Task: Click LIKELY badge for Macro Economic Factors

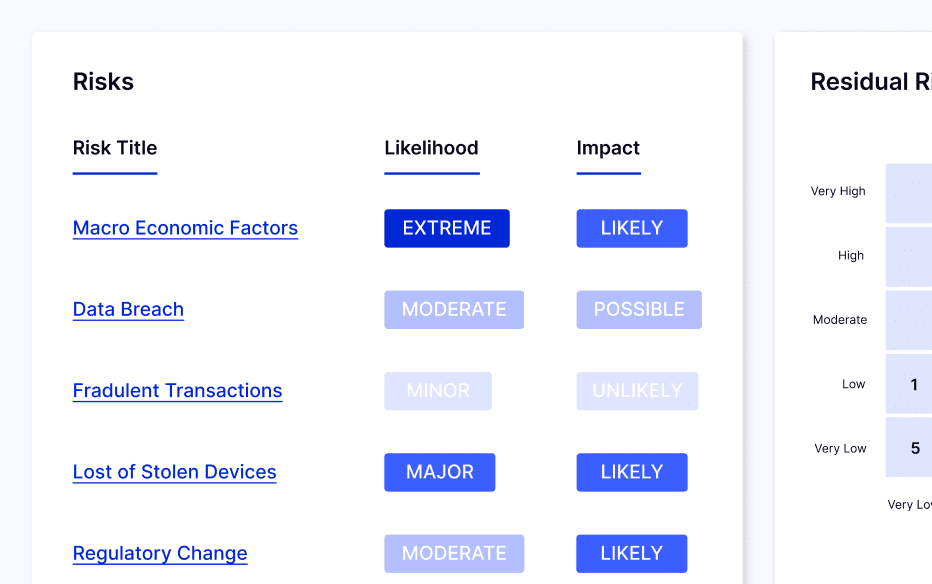Action: coord(631,228)
